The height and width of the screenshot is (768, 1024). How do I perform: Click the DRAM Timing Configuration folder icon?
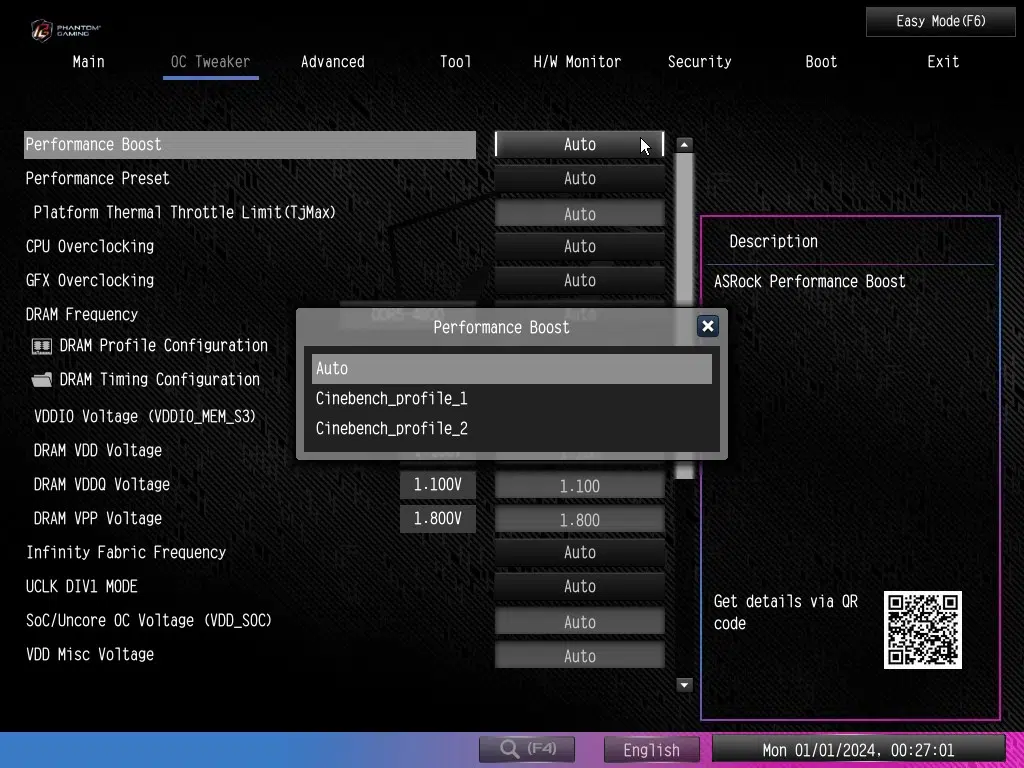click(x=42, y=380)
